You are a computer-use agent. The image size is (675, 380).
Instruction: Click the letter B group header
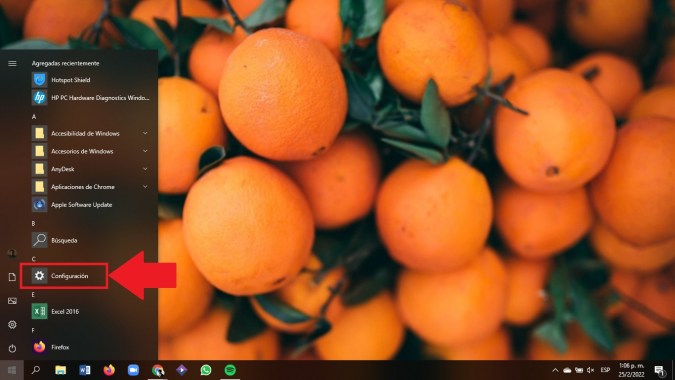point(34,224)
